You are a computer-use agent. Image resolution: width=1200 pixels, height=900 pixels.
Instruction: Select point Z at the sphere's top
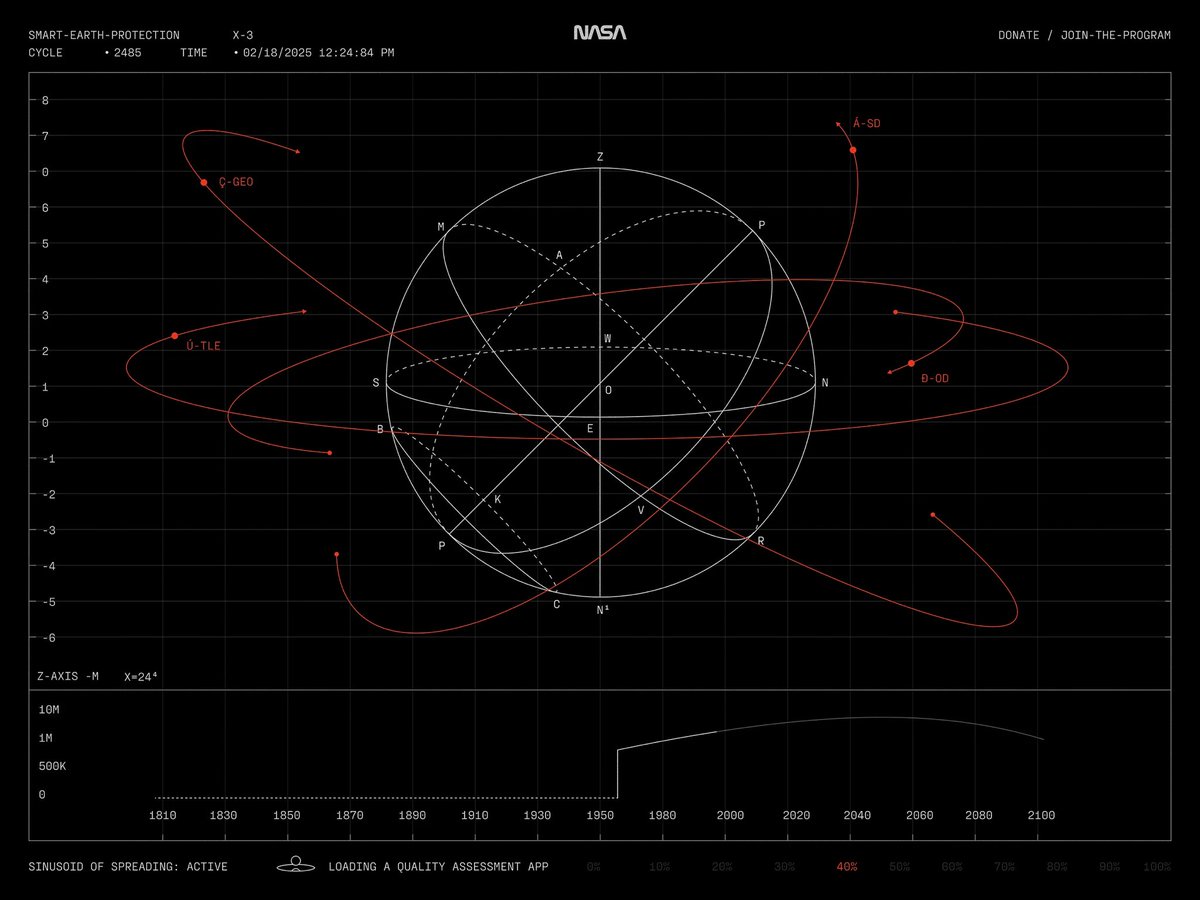tap(600, 157)
